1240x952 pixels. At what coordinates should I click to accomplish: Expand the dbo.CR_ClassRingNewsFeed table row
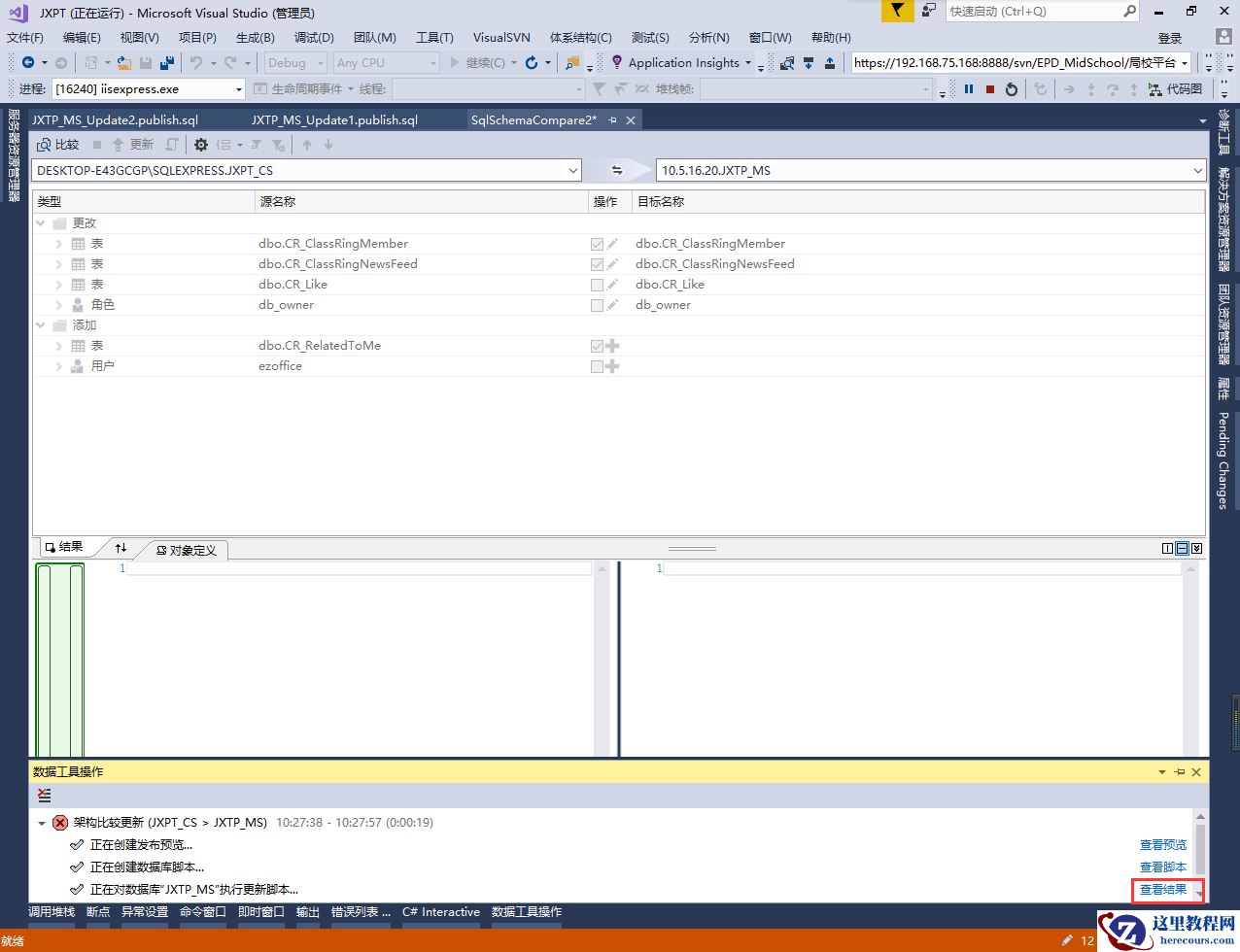point(59,264)
